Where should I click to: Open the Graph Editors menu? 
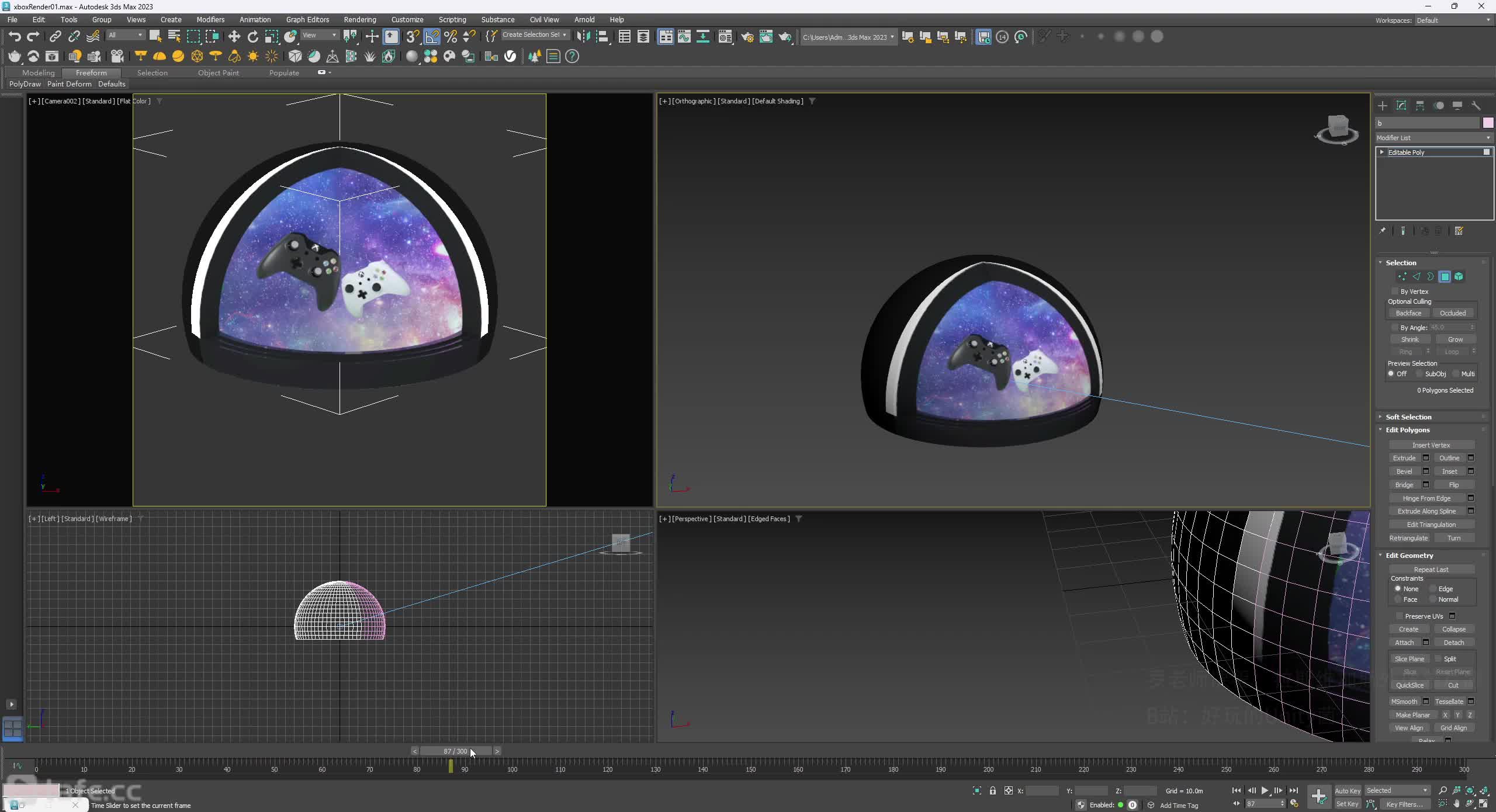pyautogui.click(x=307, y=19)
